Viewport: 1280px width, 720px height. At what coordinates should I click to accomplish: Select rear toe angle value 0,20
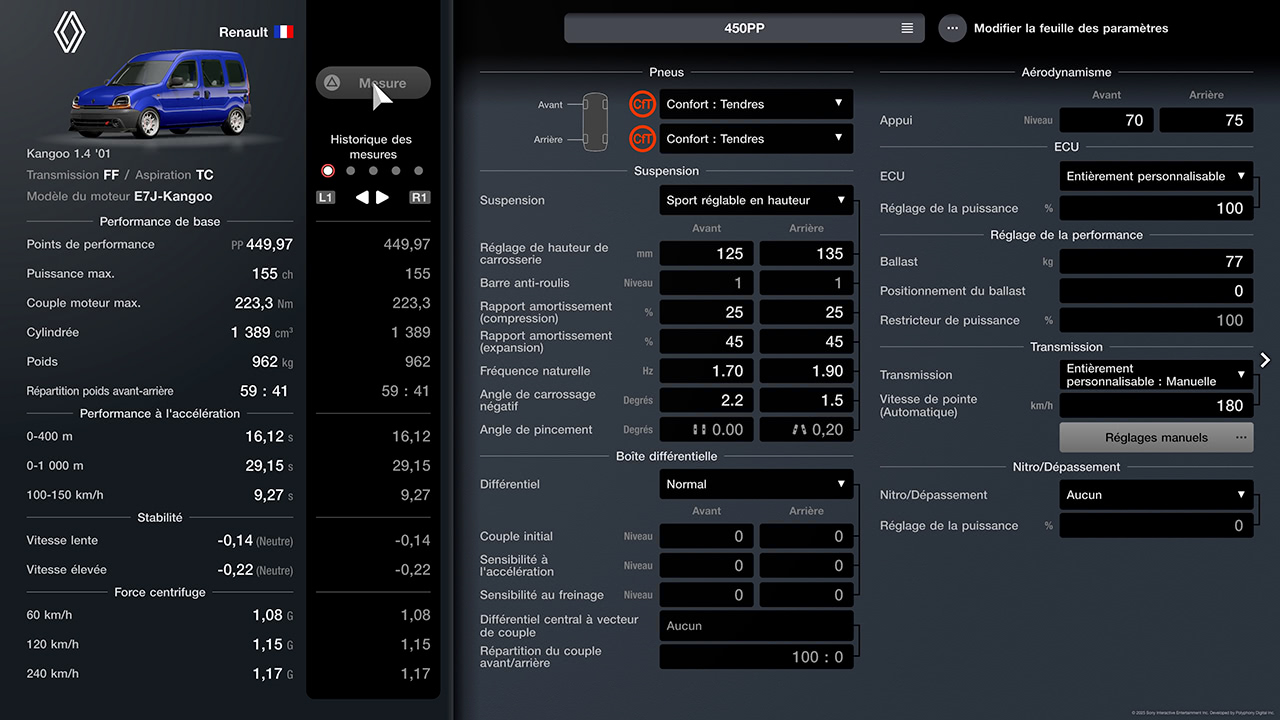click(807, 430)
